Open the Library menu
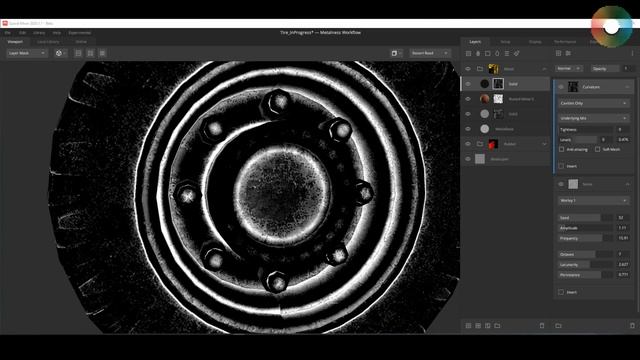The image size is (640, 360). coord(39,33)
